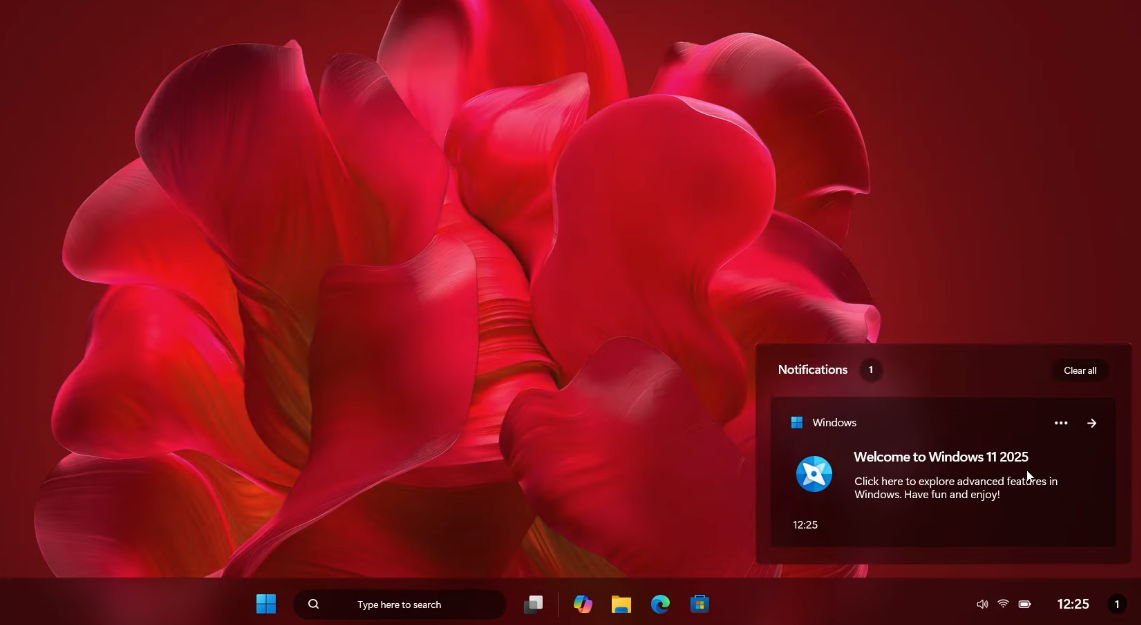Open the Welcome to Windows 11 2025 notification
The image size is (1141, 625).
click(940, 457)
